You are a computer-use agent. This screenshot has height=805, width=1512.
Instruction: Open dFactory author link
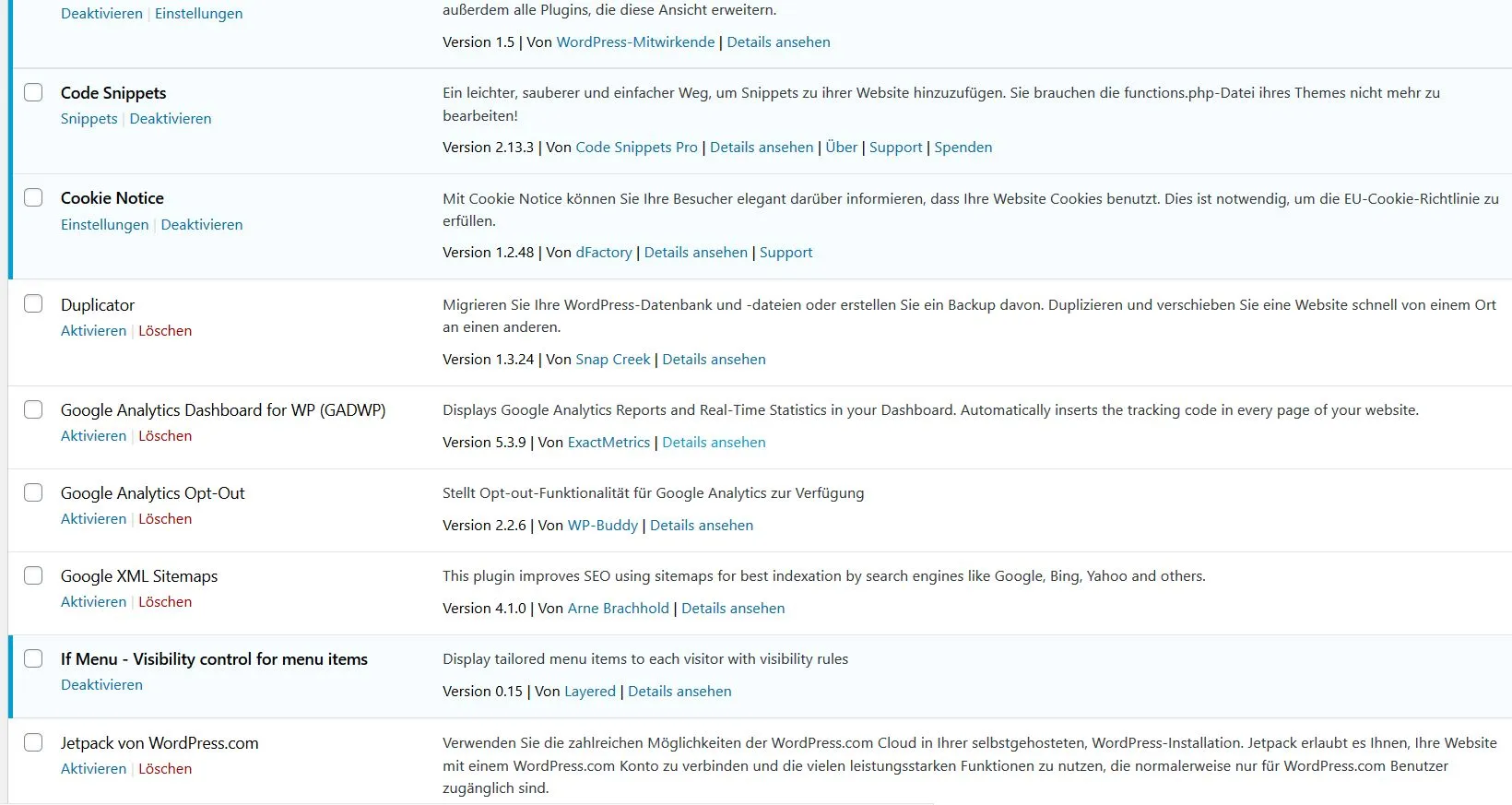click(604, 253)
